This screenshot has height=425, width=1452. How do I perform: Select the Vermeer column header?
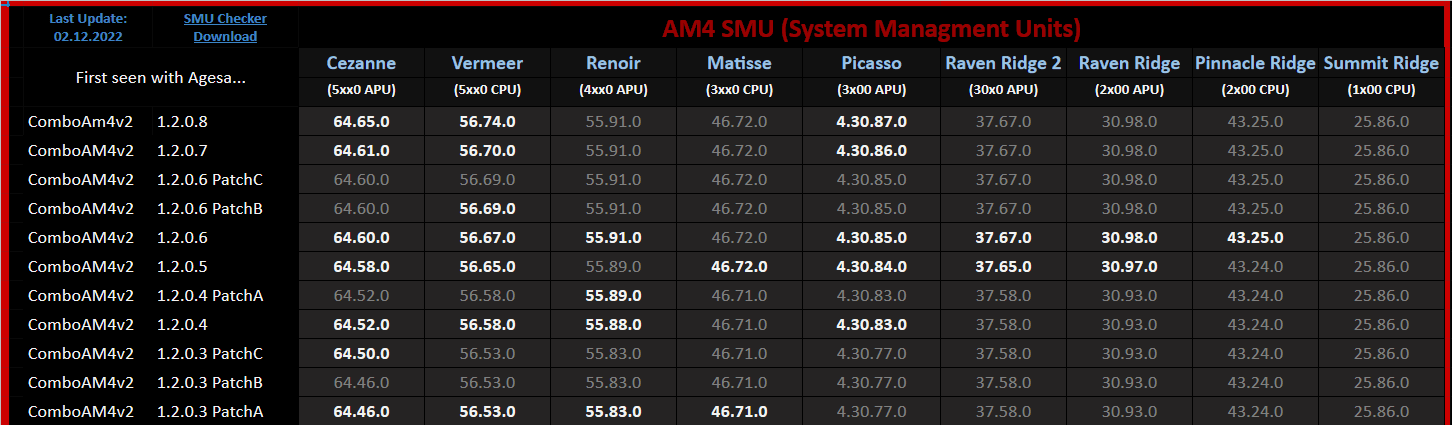click(x=487, y=63)
